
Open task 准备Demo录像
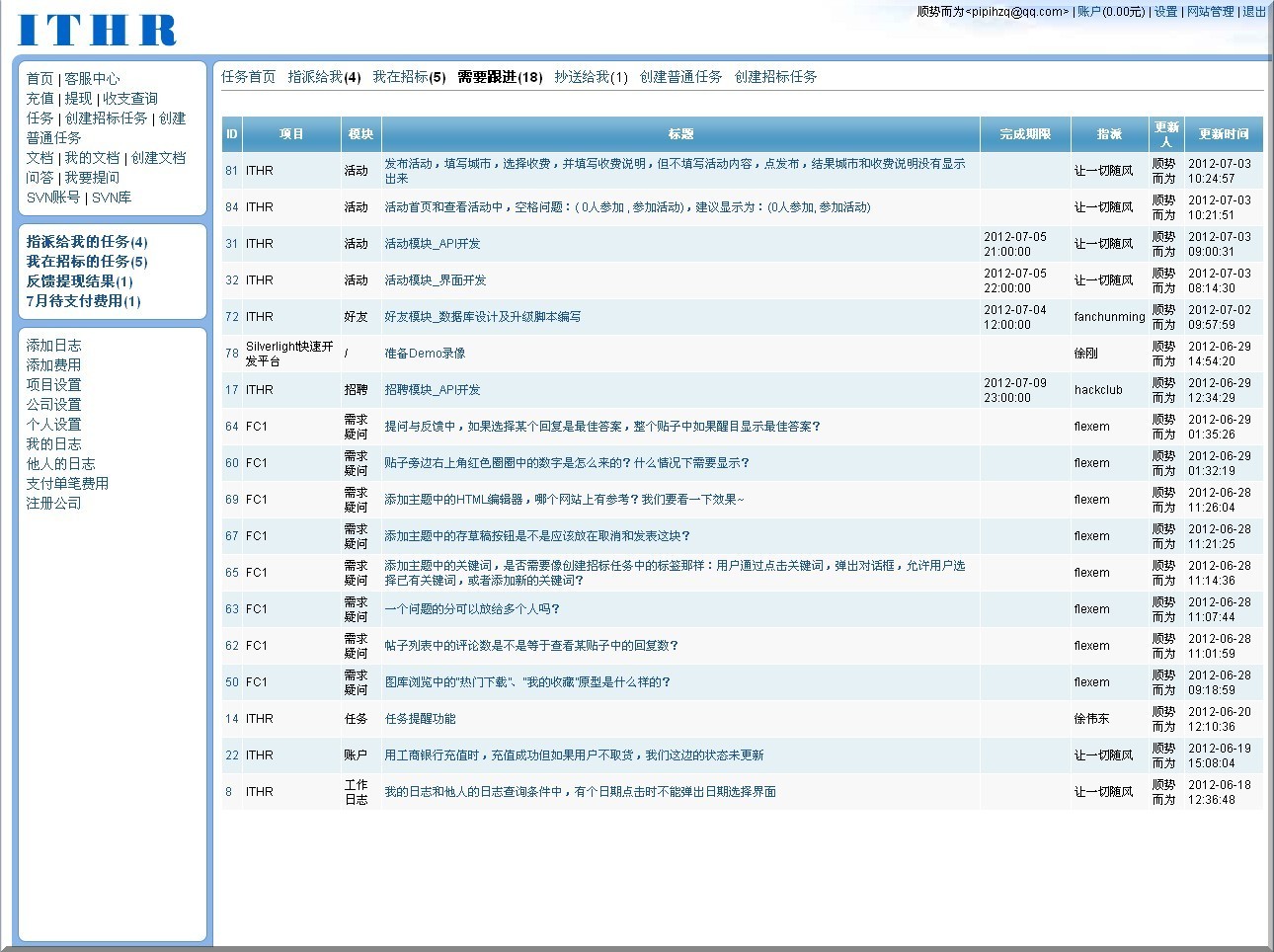pyautogui.click(x=425, y=354)
